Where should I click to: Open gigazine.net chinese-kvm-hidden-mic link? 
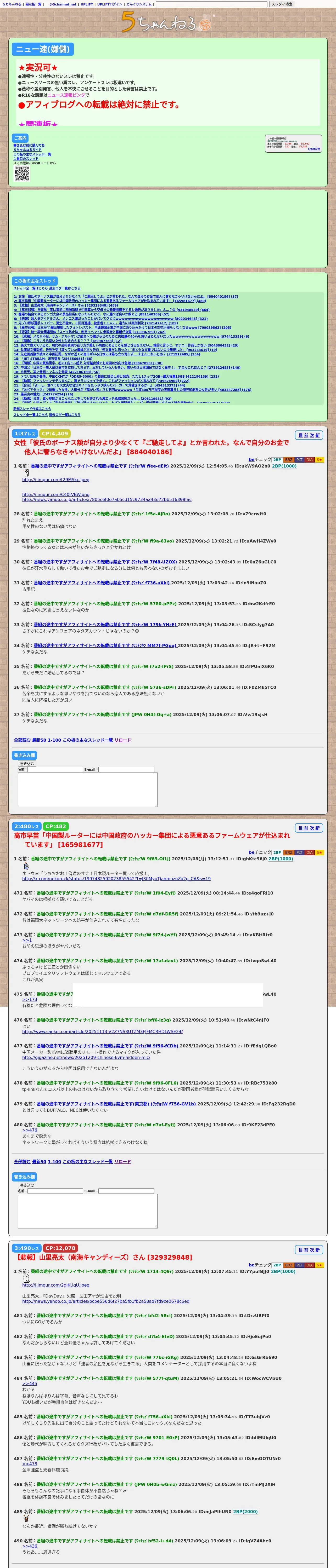pyautogui.click(x=86, y=1057)
